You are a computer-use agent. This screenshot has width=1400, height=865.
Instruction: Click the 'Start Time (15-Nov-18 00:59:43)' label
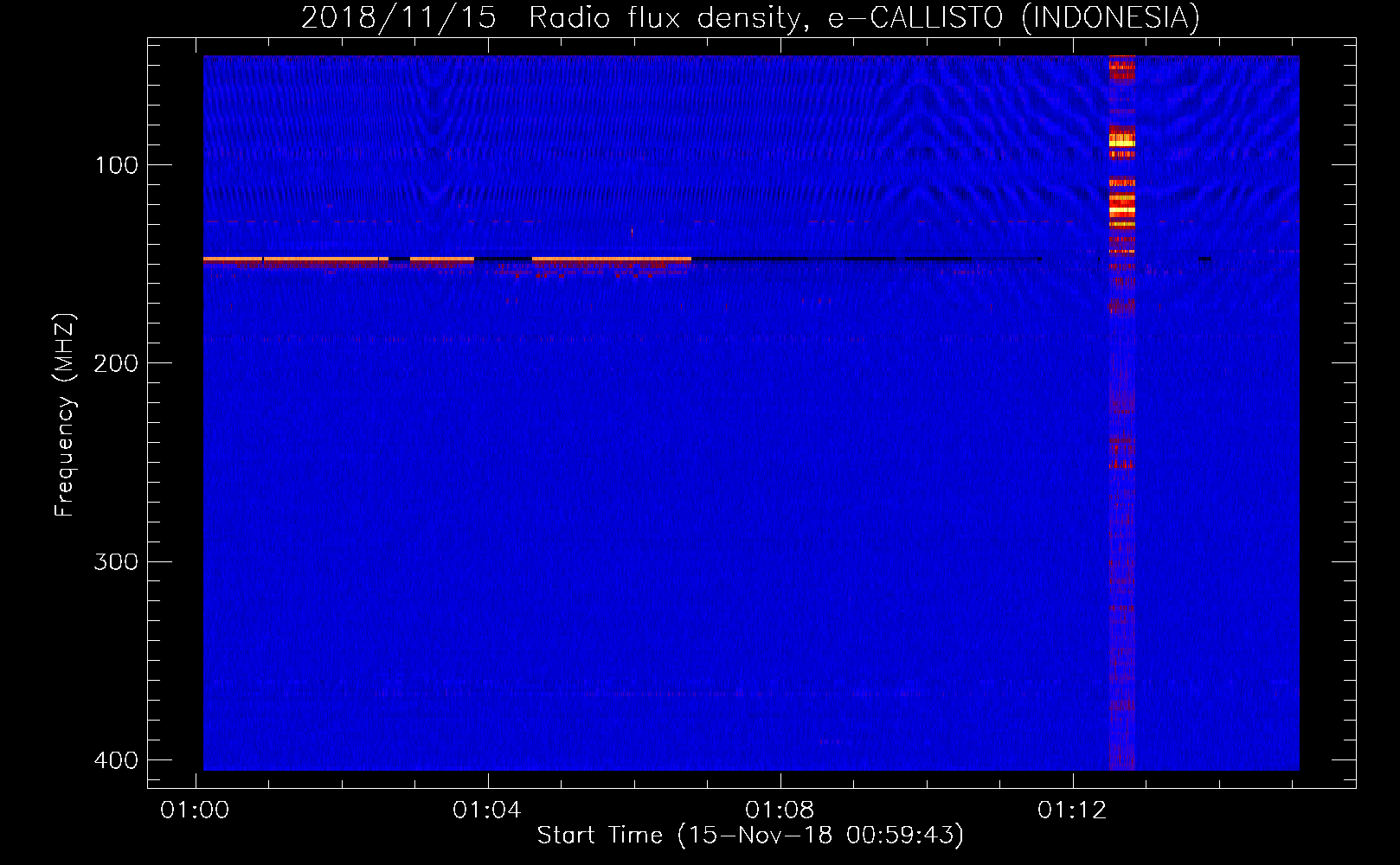pyautogui.click(x=750, y=836)
